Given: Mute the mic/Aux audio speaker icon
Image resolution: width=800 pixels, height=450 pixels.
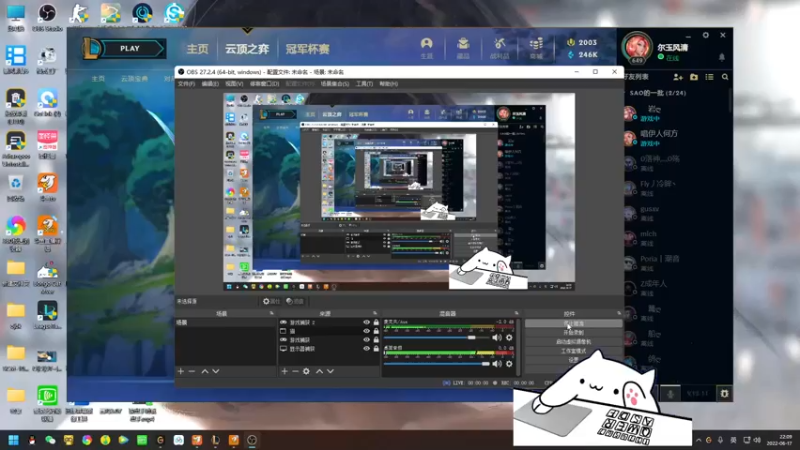Looking at the screenshot, I should click(497, 337).
